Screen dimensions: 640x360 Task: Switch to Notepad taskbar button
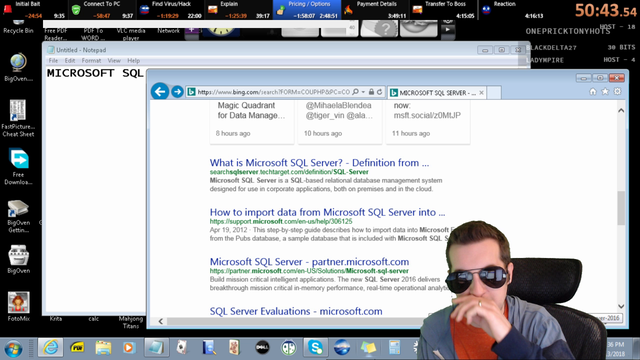click(x=156, y=348)
